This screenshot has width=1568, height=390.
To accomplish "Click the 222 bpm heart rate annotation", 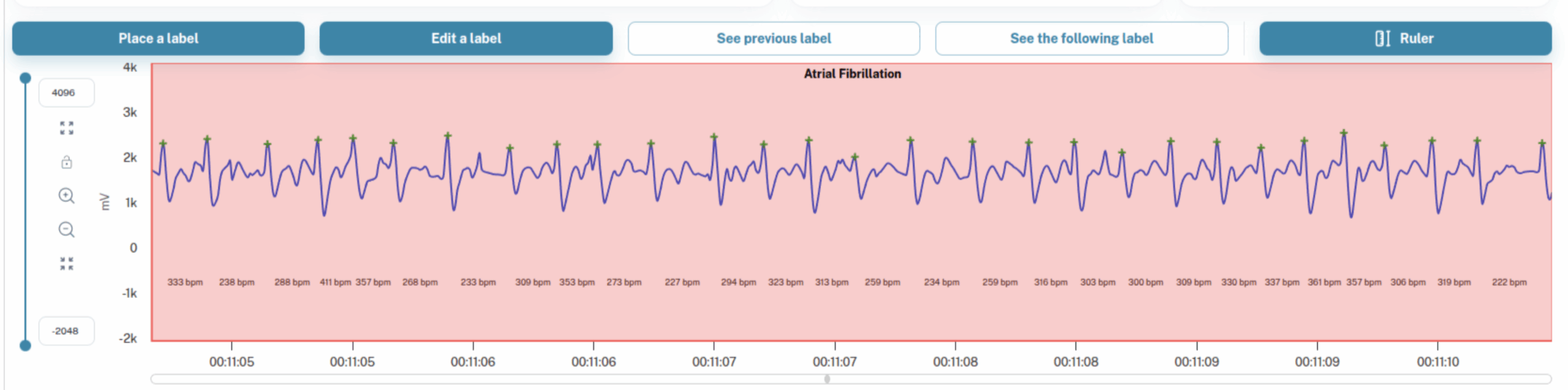I will point(1509,282).
